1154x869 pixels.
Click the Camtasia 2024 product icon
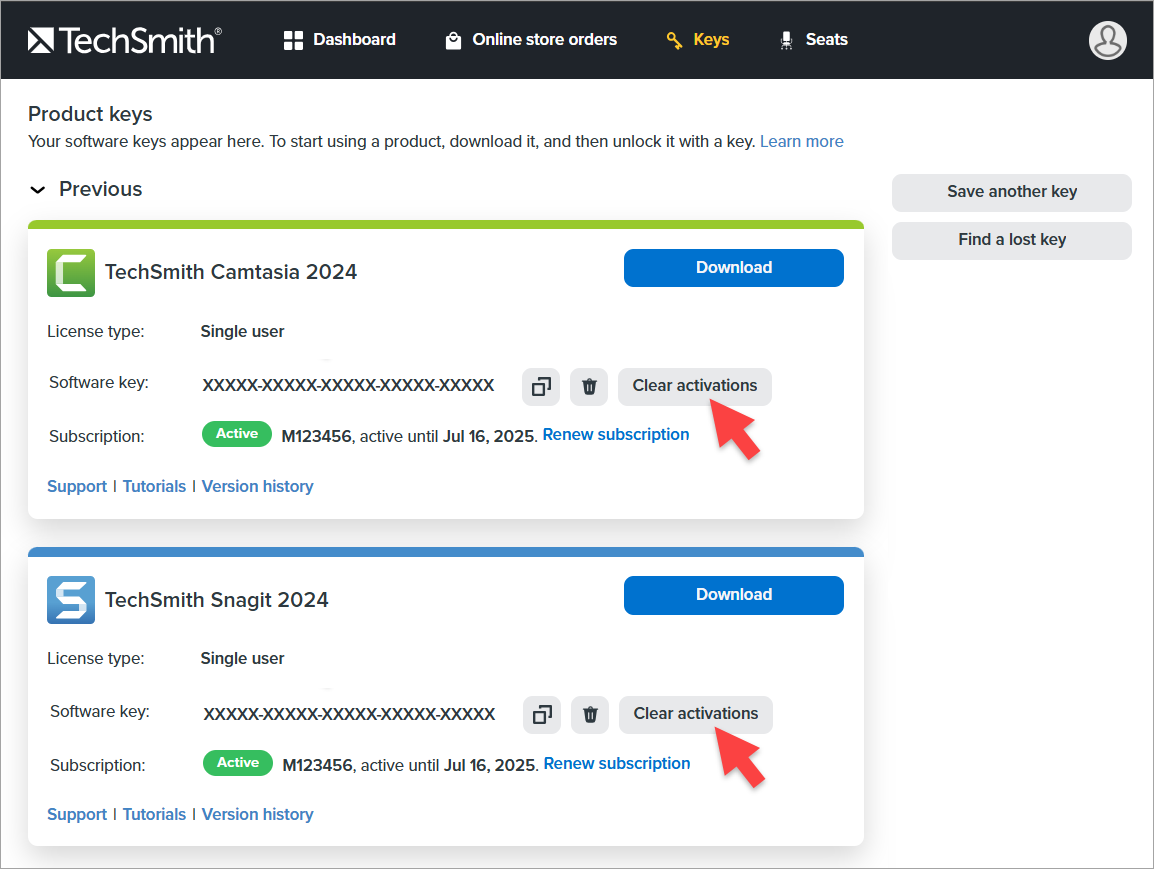[x=71, y=273]
